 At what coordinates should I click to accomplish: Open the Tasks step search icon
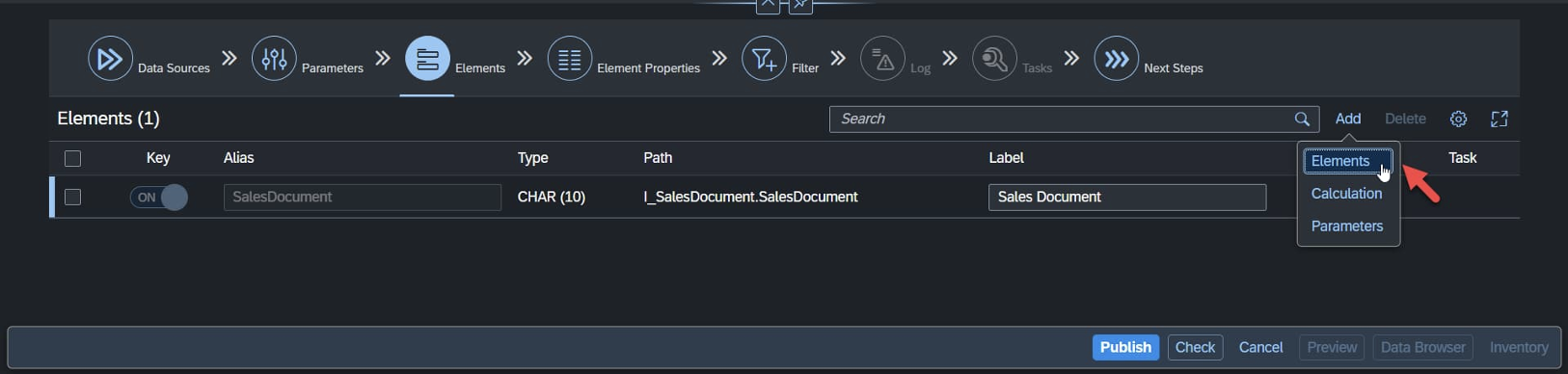[994, 59]
